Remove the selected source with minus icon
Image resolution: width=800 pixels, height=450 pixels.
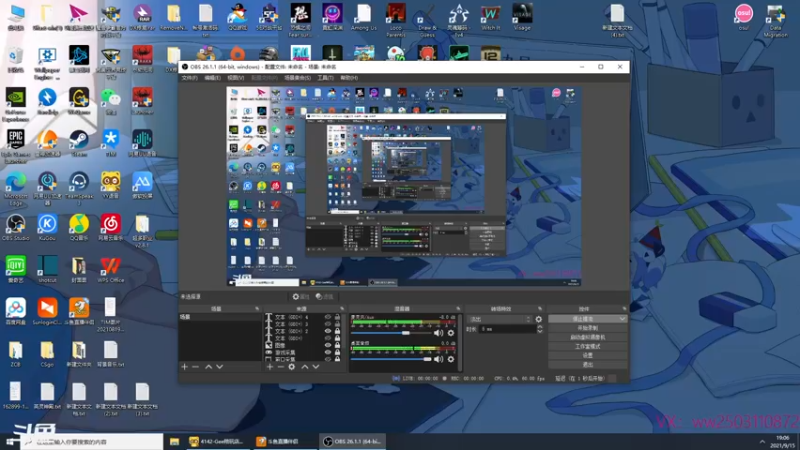click(281, 367)
